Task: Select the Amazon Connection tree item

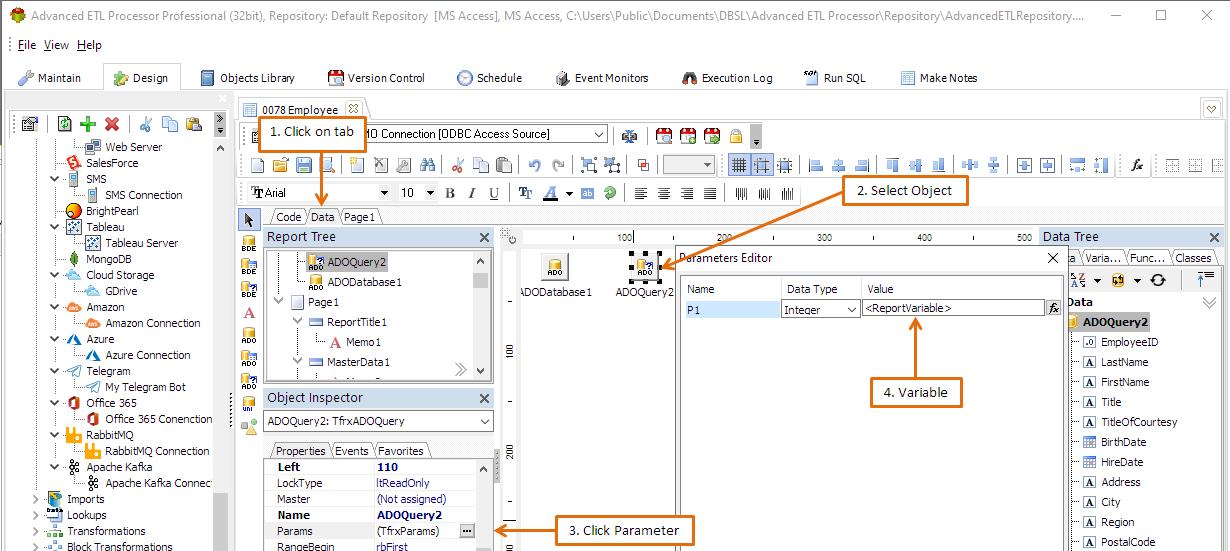Action: [x=152, y=323]
